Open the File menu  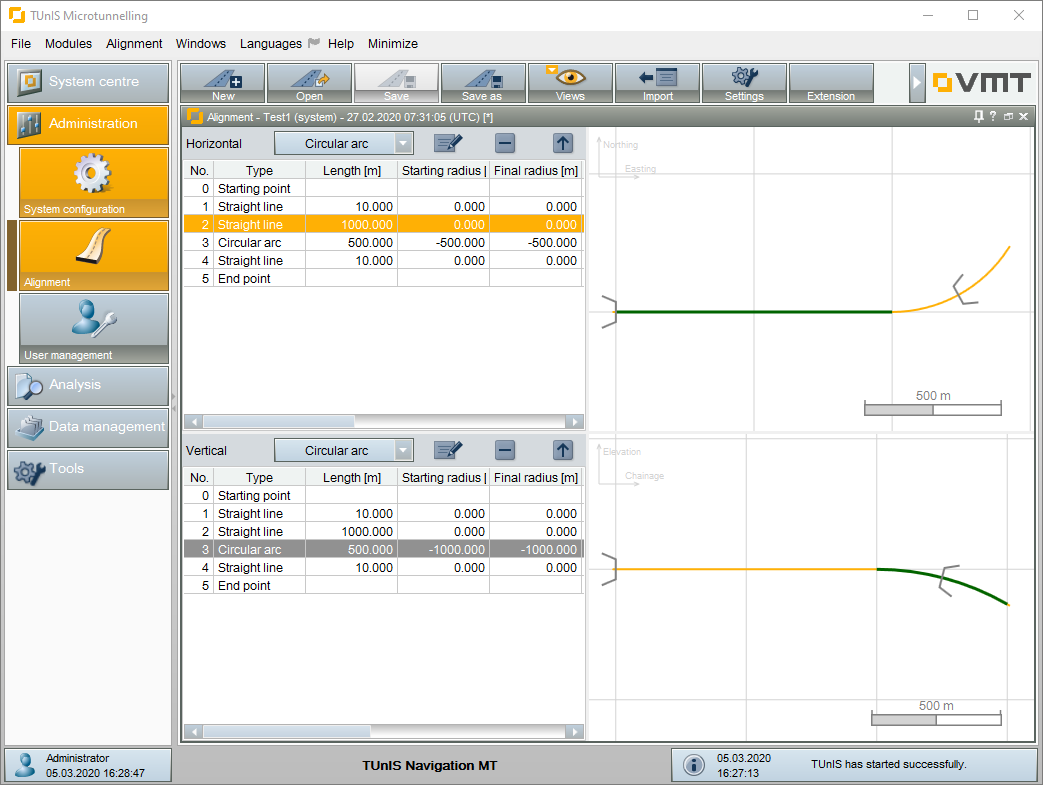click(x=21, y=43)
